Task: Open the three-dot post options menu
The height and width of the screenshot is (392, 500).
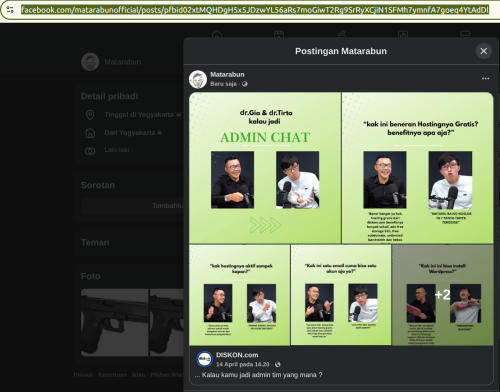Action: tap(485, 79)
